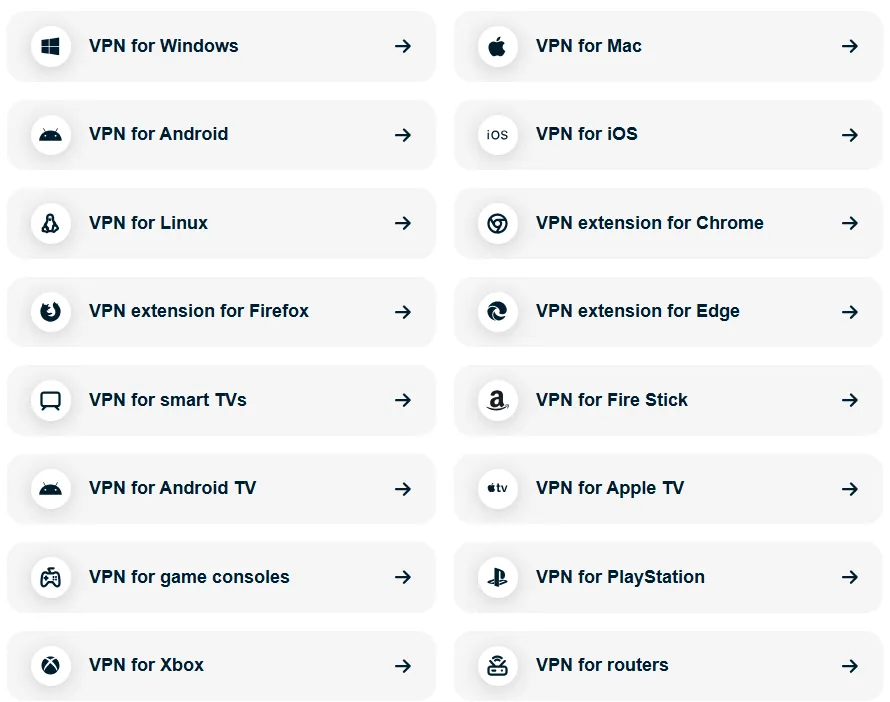Click the game controller icon
The height and width of the screenshot is (702, 890).
pos(50,577)
